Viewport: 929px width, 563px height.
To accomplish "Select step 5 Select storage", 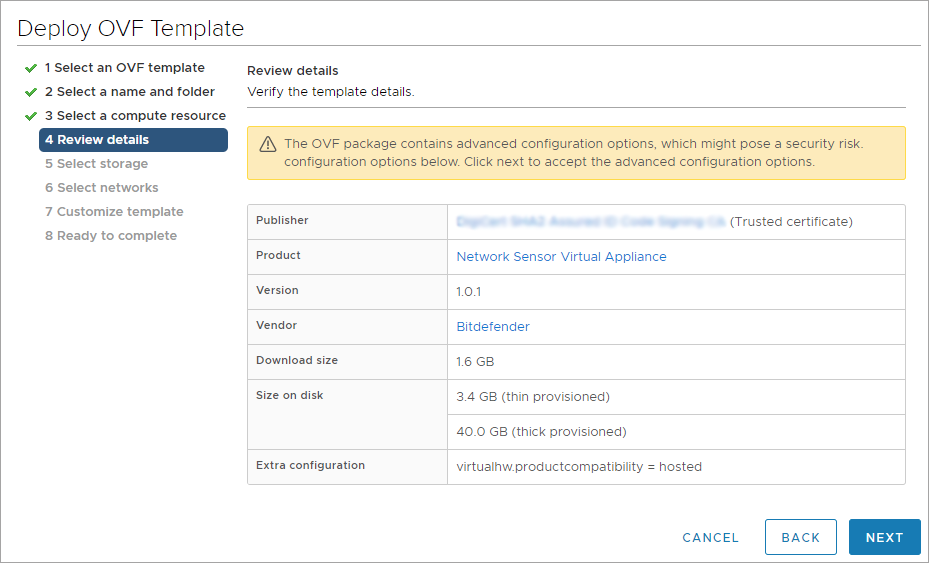I will (97, 164).
